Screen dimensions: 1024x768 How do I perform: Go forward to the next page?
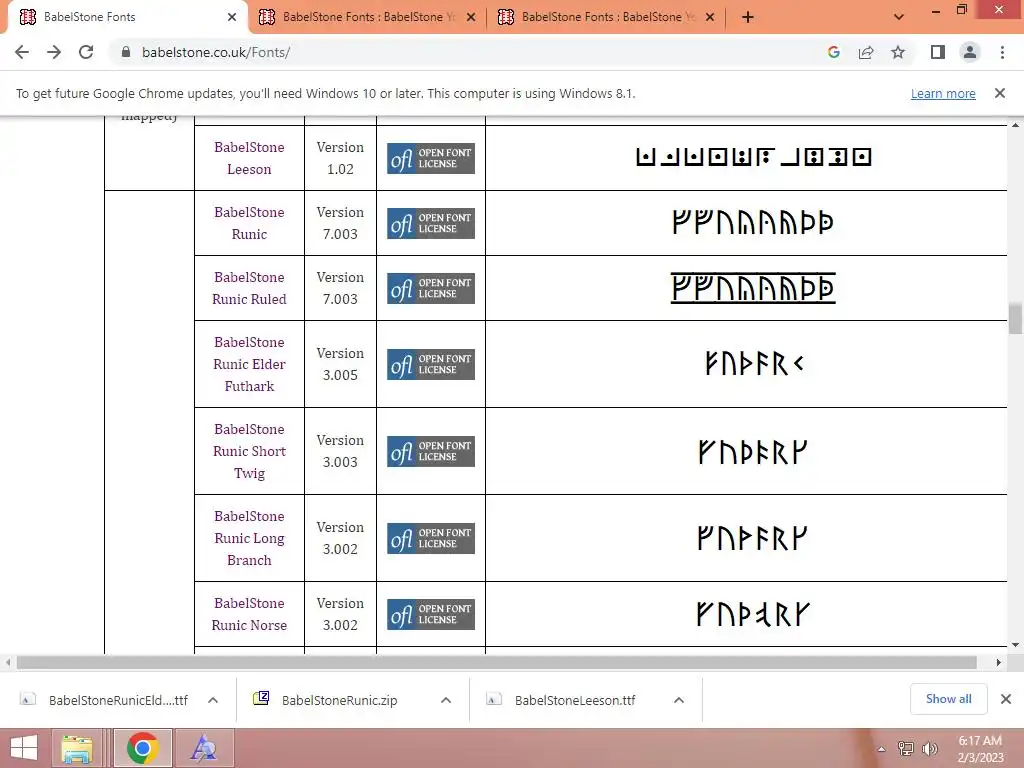pos(54,52)
